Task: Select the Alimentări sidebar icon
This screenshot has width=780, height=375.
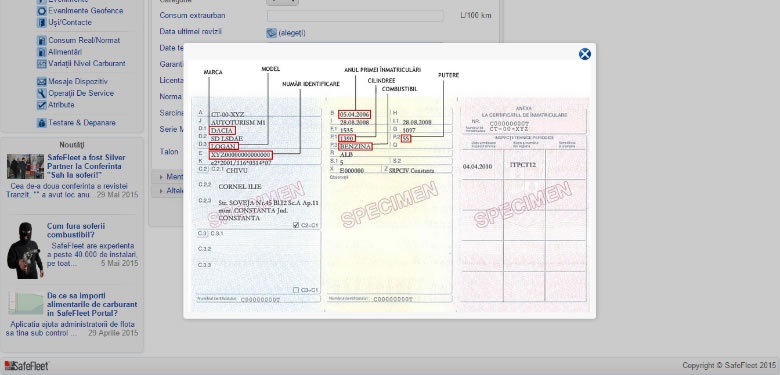Action: point(42,52)
